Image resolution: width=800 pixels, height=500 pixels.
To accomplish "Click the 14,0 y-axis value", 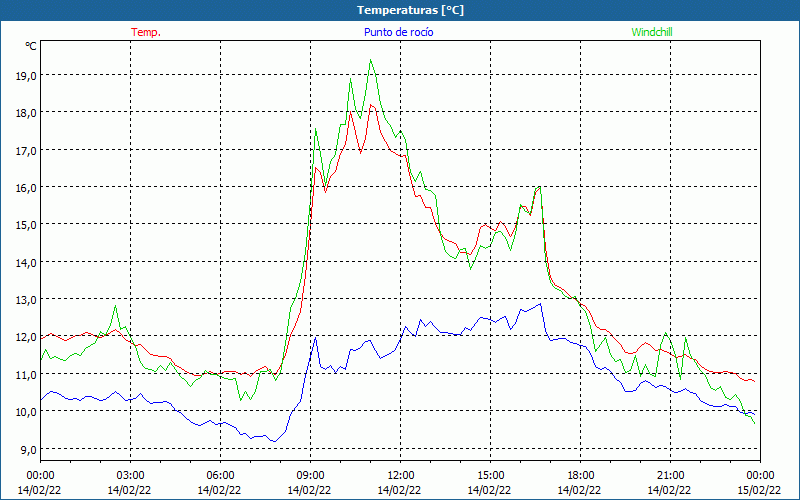I will [27, 263].
